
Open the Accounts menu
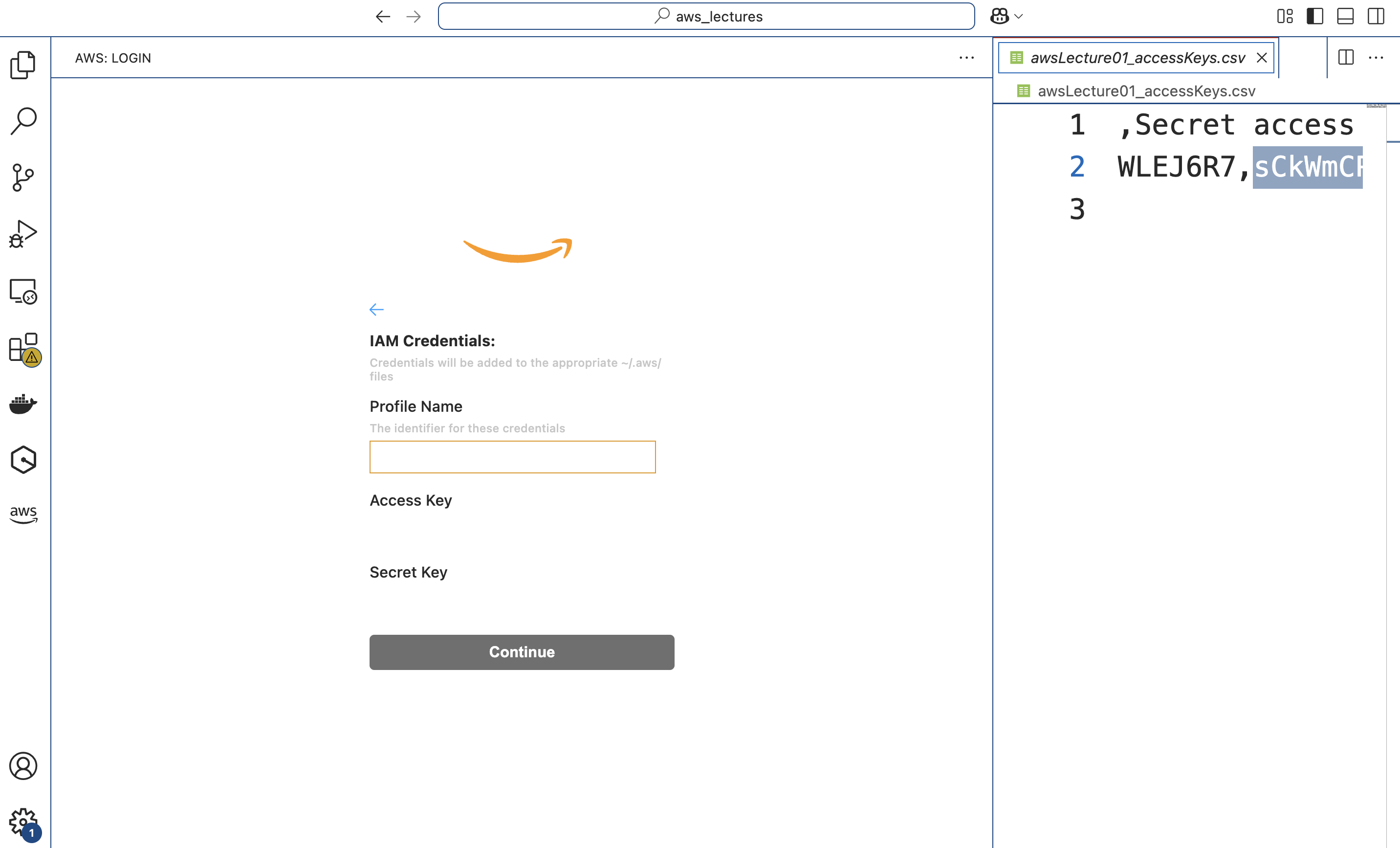(x=23, y=765)
